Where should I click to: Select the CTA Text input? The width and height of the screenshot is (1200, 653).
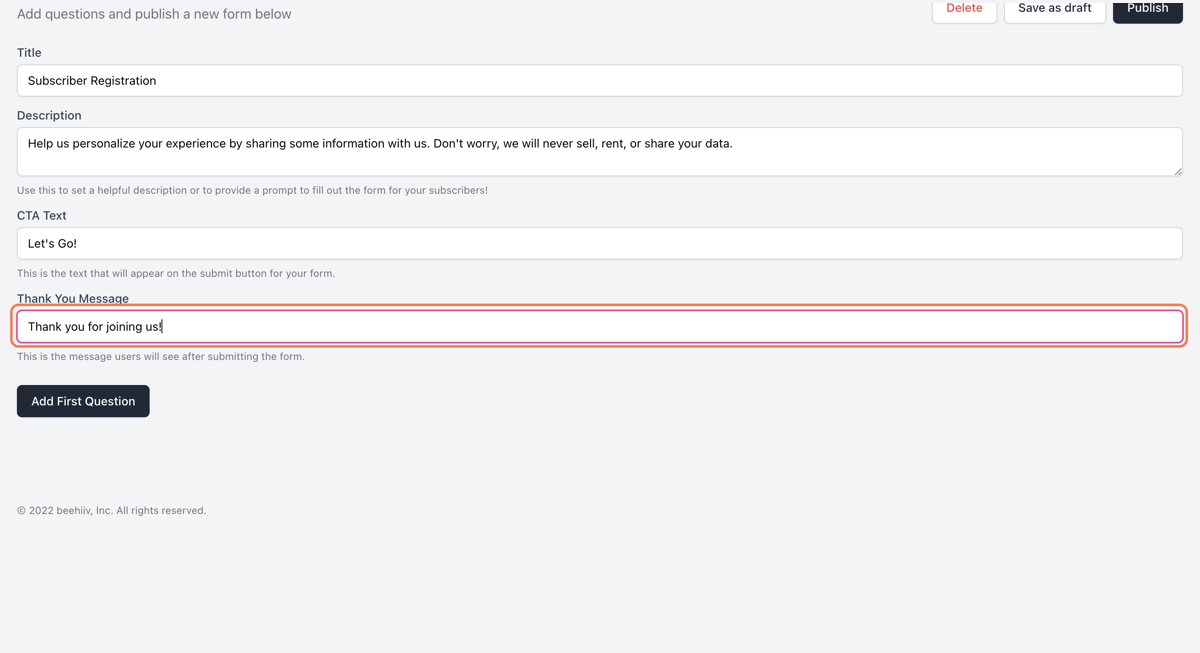[600, 243]
